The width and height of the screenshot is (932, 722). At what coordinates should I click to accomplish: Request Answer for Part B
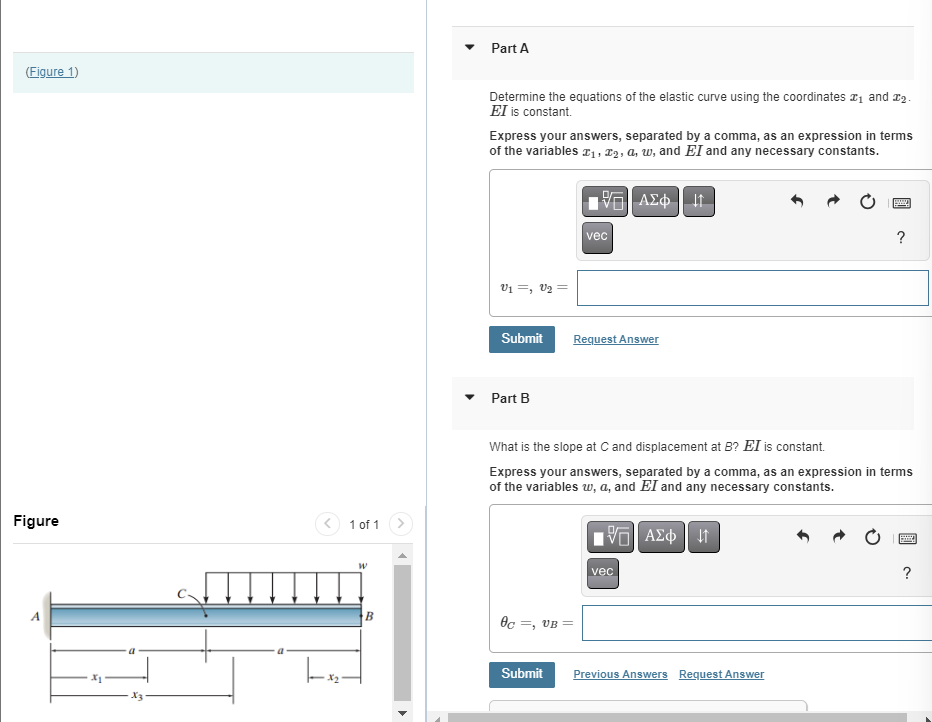coord(722,674)
